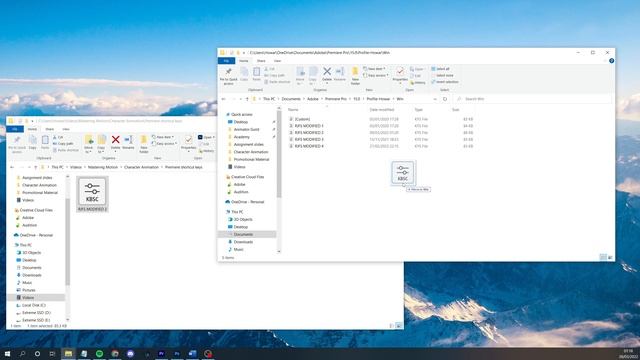Open Photoshop from the taskbar
The image size is (640, 360).
177,353
